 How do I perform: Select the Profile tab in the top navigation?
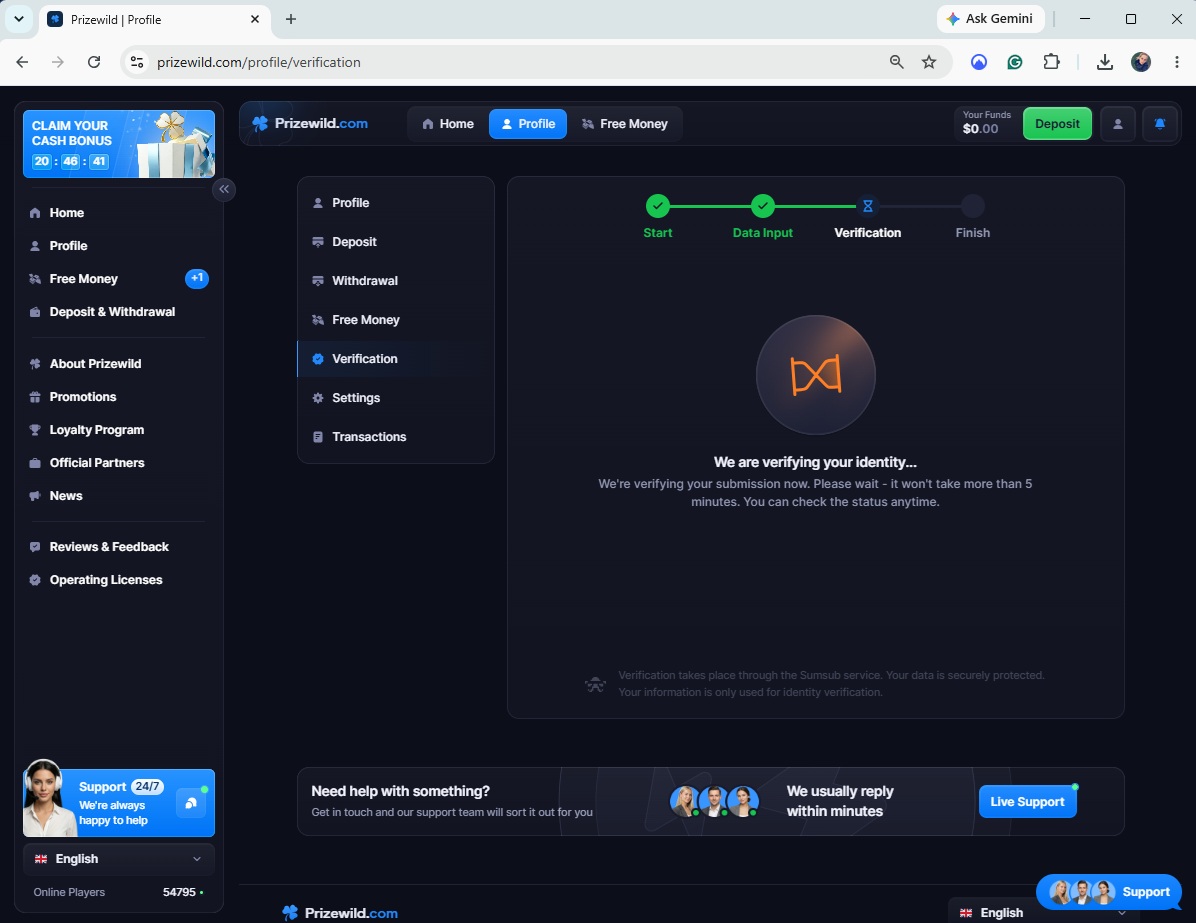[x=528, y=124]
